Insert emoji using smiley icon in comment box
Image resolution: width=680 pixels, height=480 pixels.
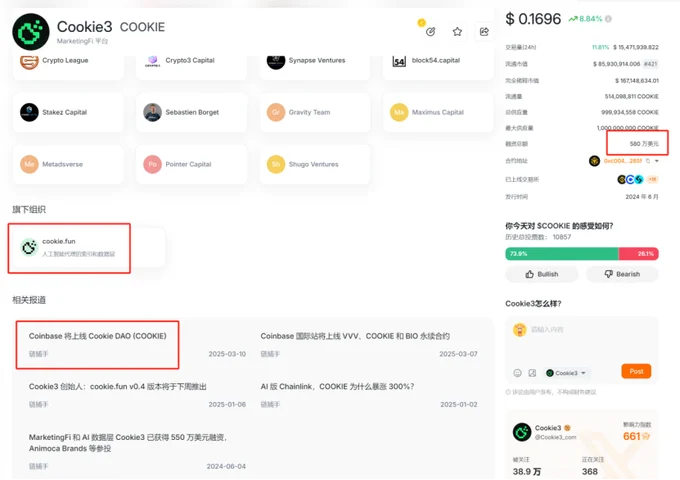pos(517,373)
